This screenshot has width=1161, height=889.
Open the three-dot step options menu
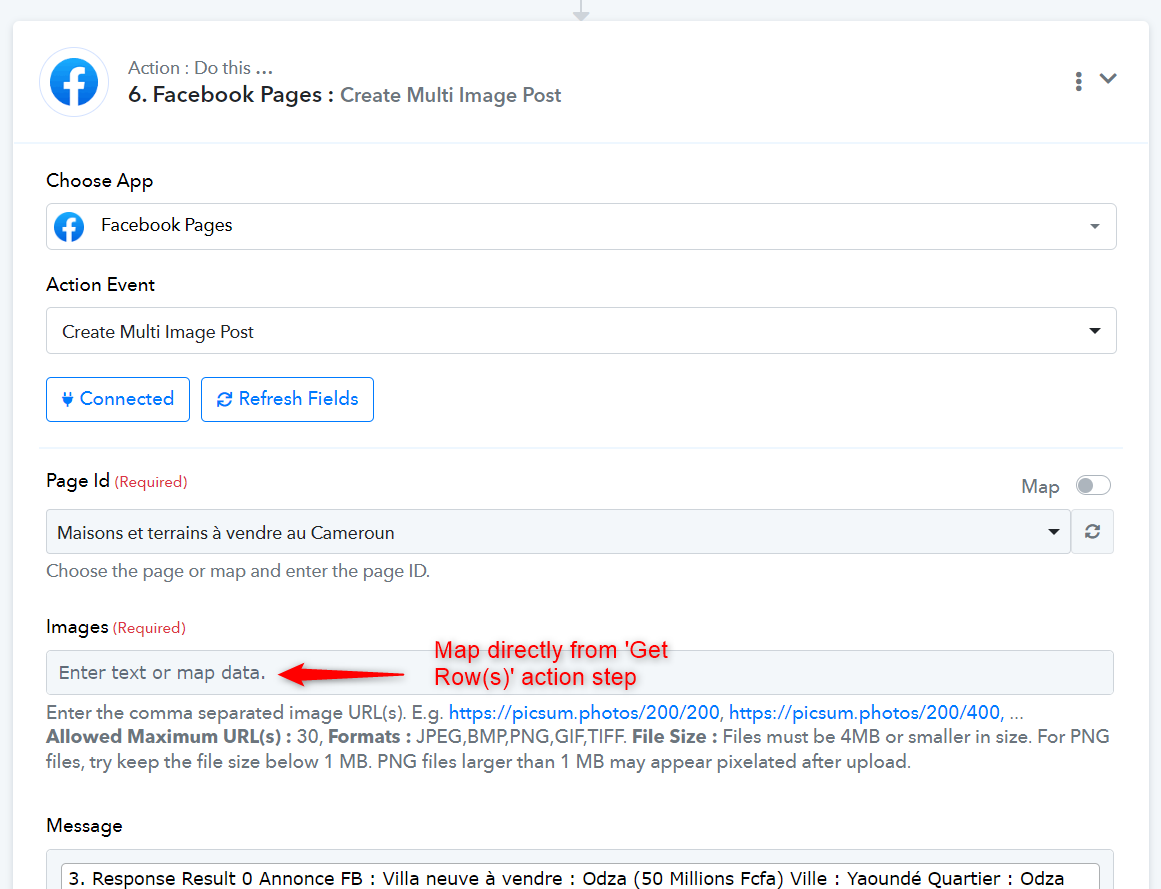pos(1078,81)
